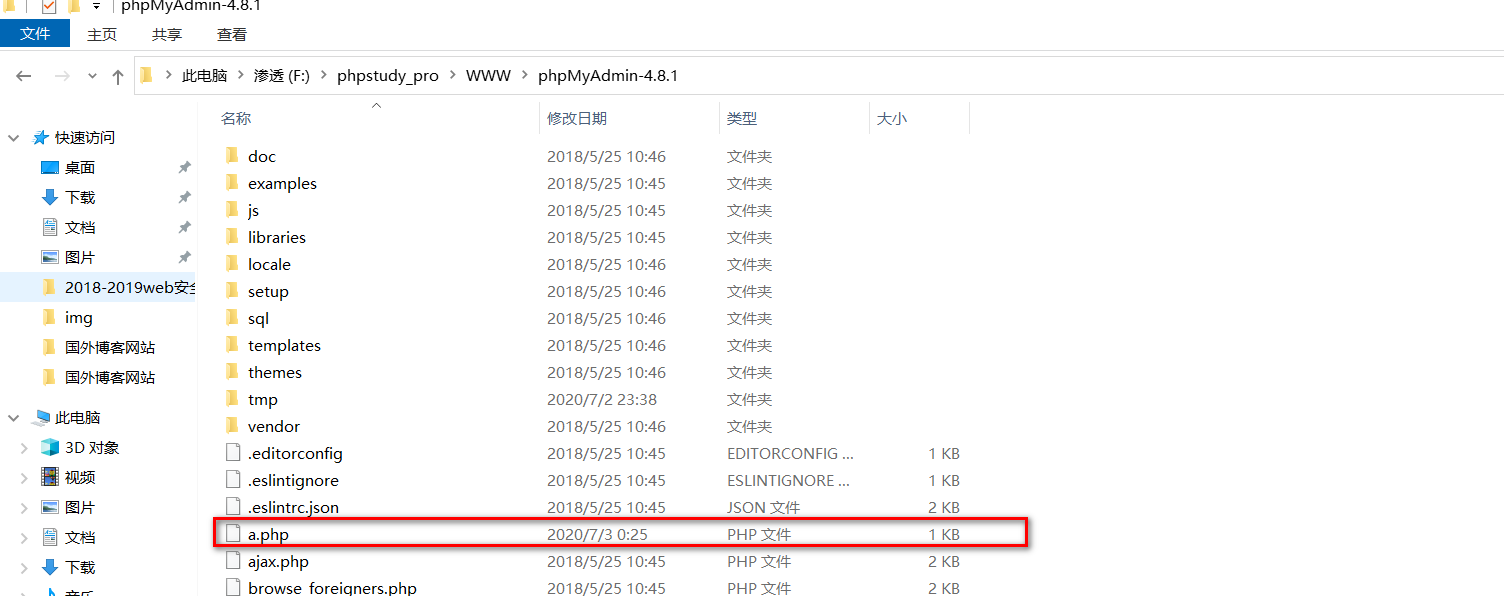Select the ajax.php file name
Screen dimensions: 1504x596
click(x=278, y=562)
